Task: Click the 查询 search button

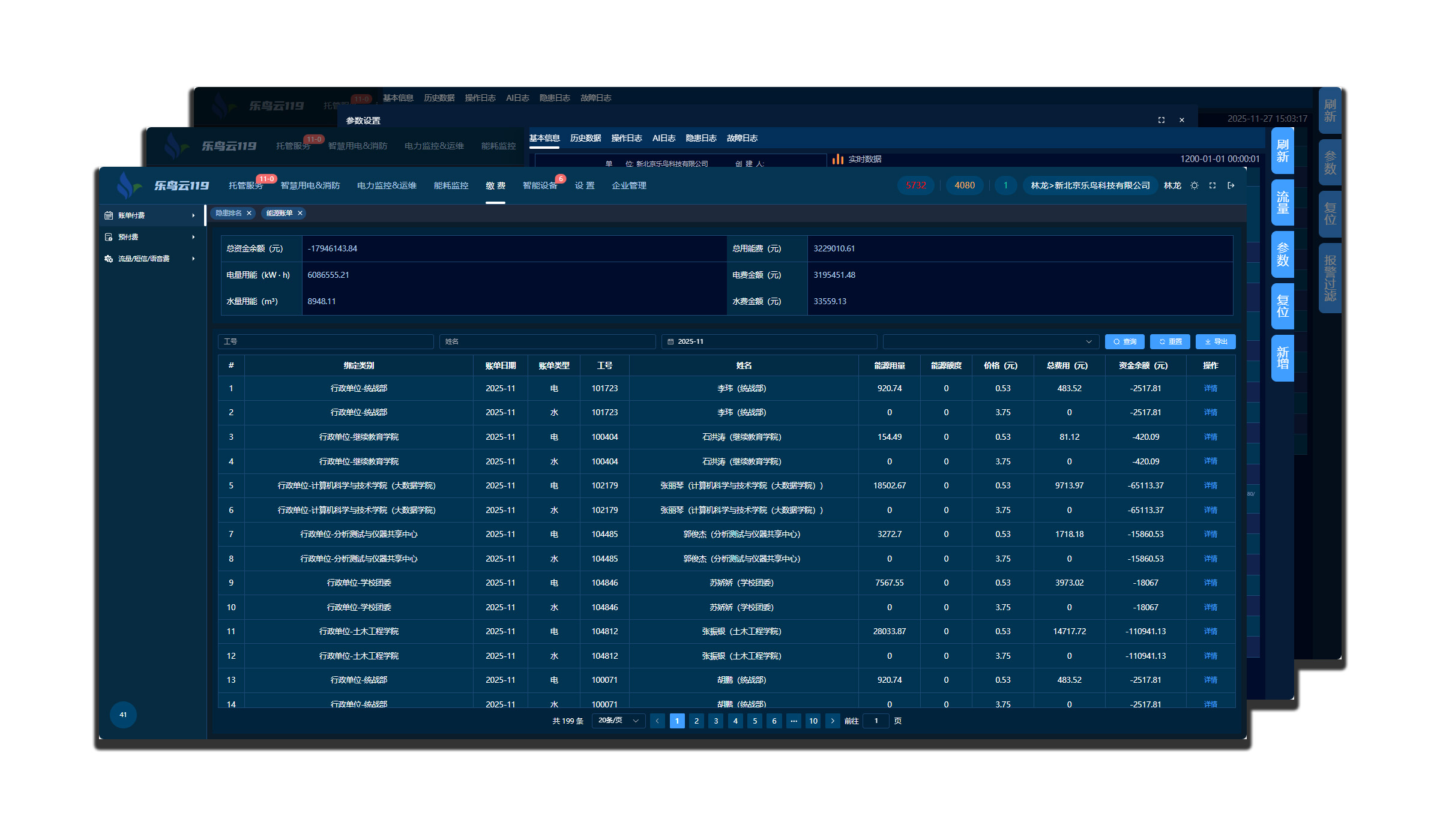Action: click(x=1124, y=342)
